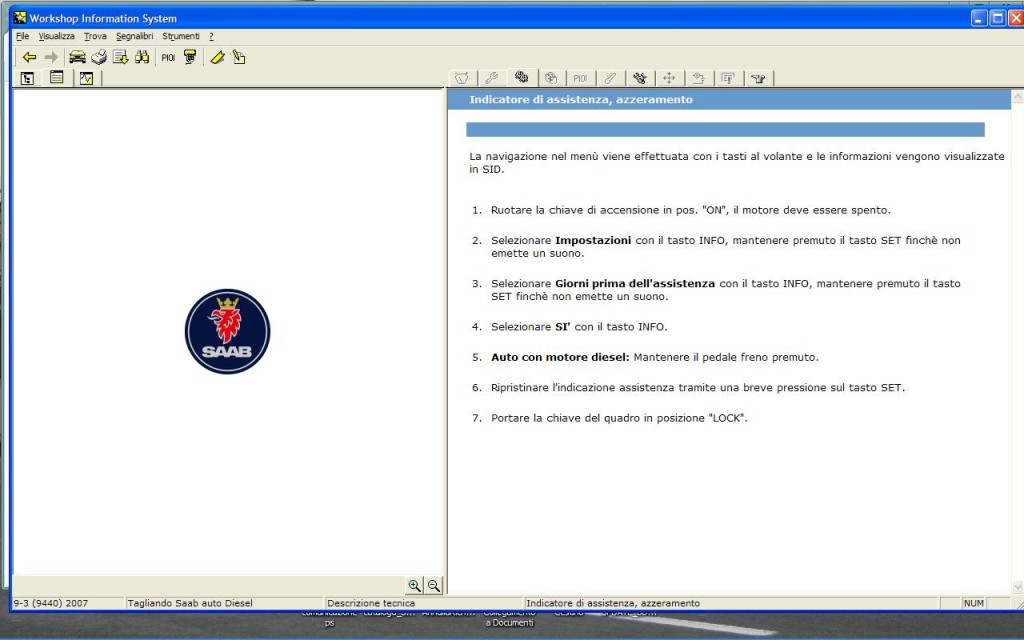The height and width of the screenshot is (640, 1024).
Task: Switch to the tree structure tab
Action: coord(27,78)
